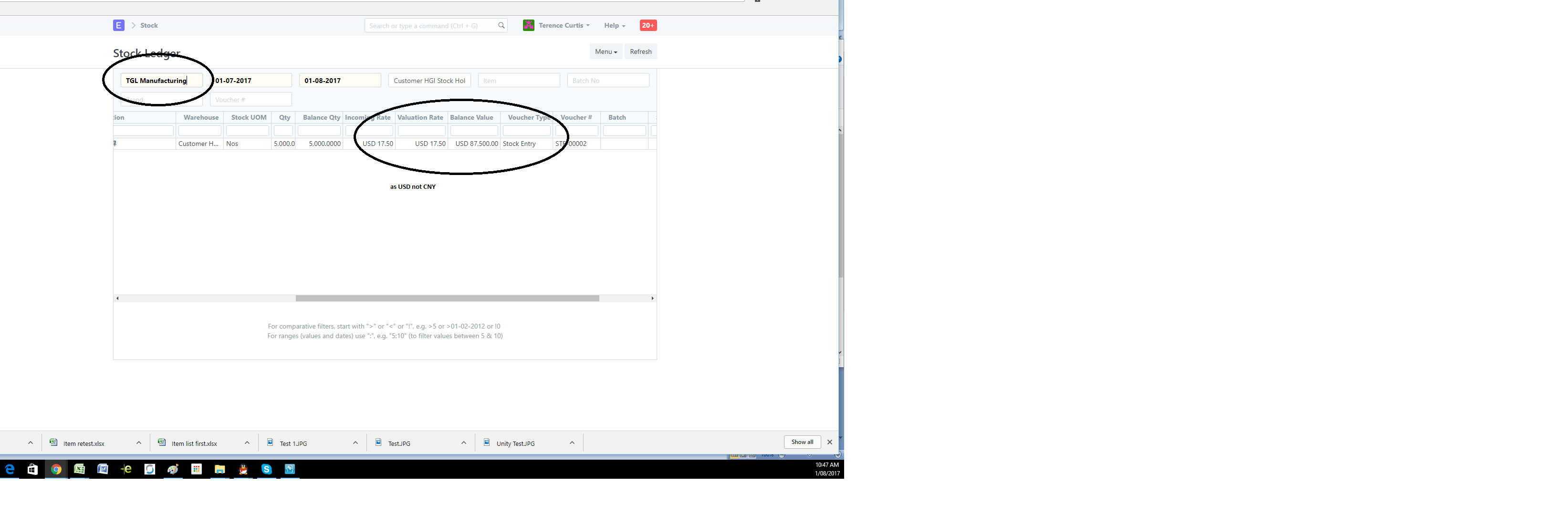Image resolution: width=1568 pixels, height=515 pixels.
Task: Expand the Menu dropdown button
Action: 606,51
